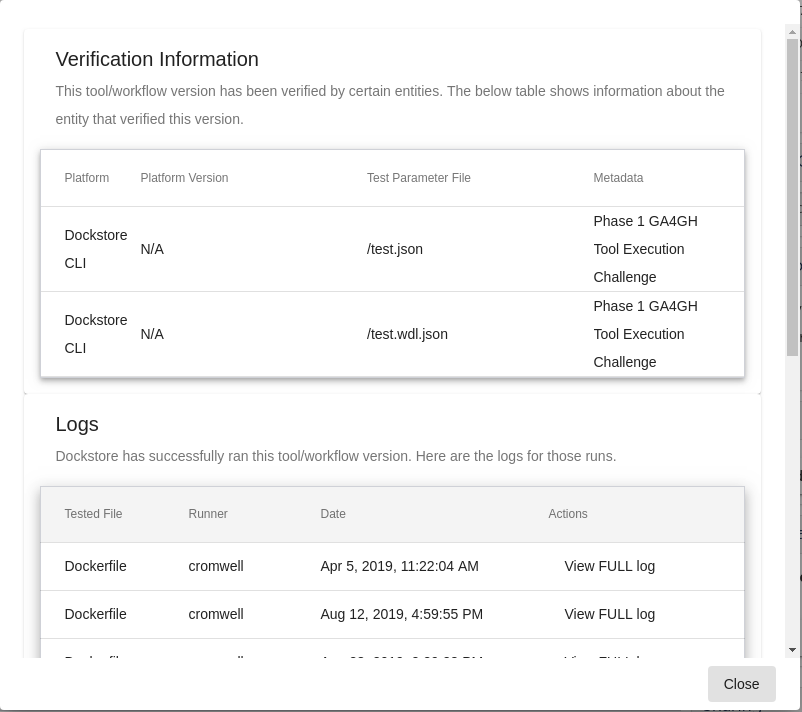Click the Verification Information heading

pos(156,59)
